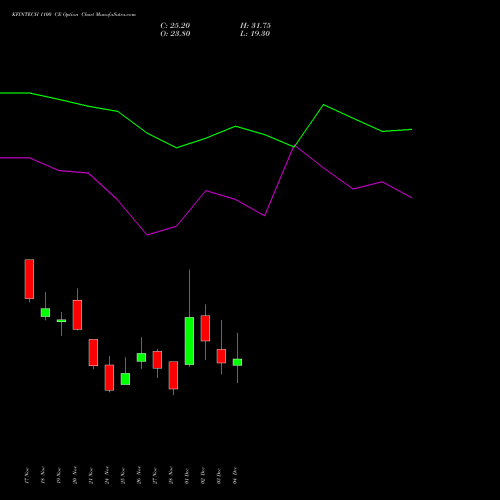Click the green candle for 26 Nov
This screenshot has width=500, height=500.
point(141,357)
